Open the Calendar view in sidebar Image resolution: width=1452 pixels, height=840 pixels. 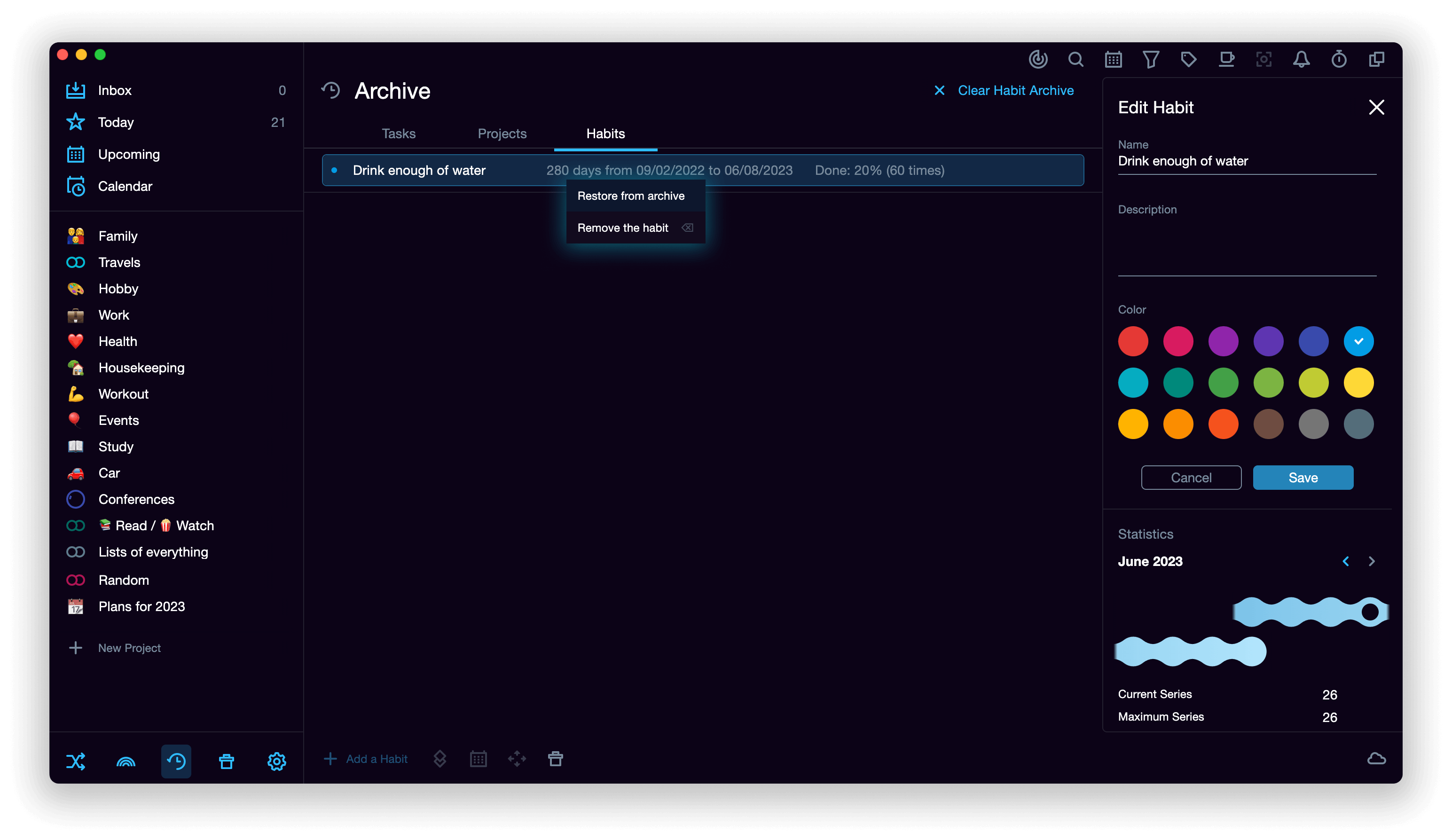click(x=176, y=186)
